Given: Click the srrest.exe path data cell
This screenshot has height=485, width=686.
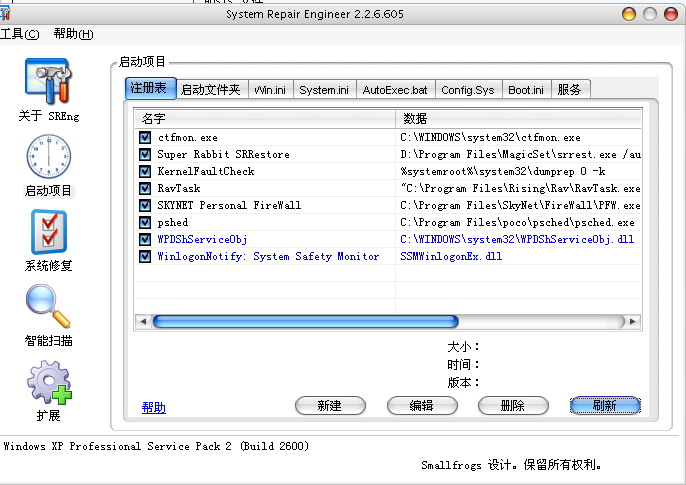Looking at the screenshot, I should (521, 154).
